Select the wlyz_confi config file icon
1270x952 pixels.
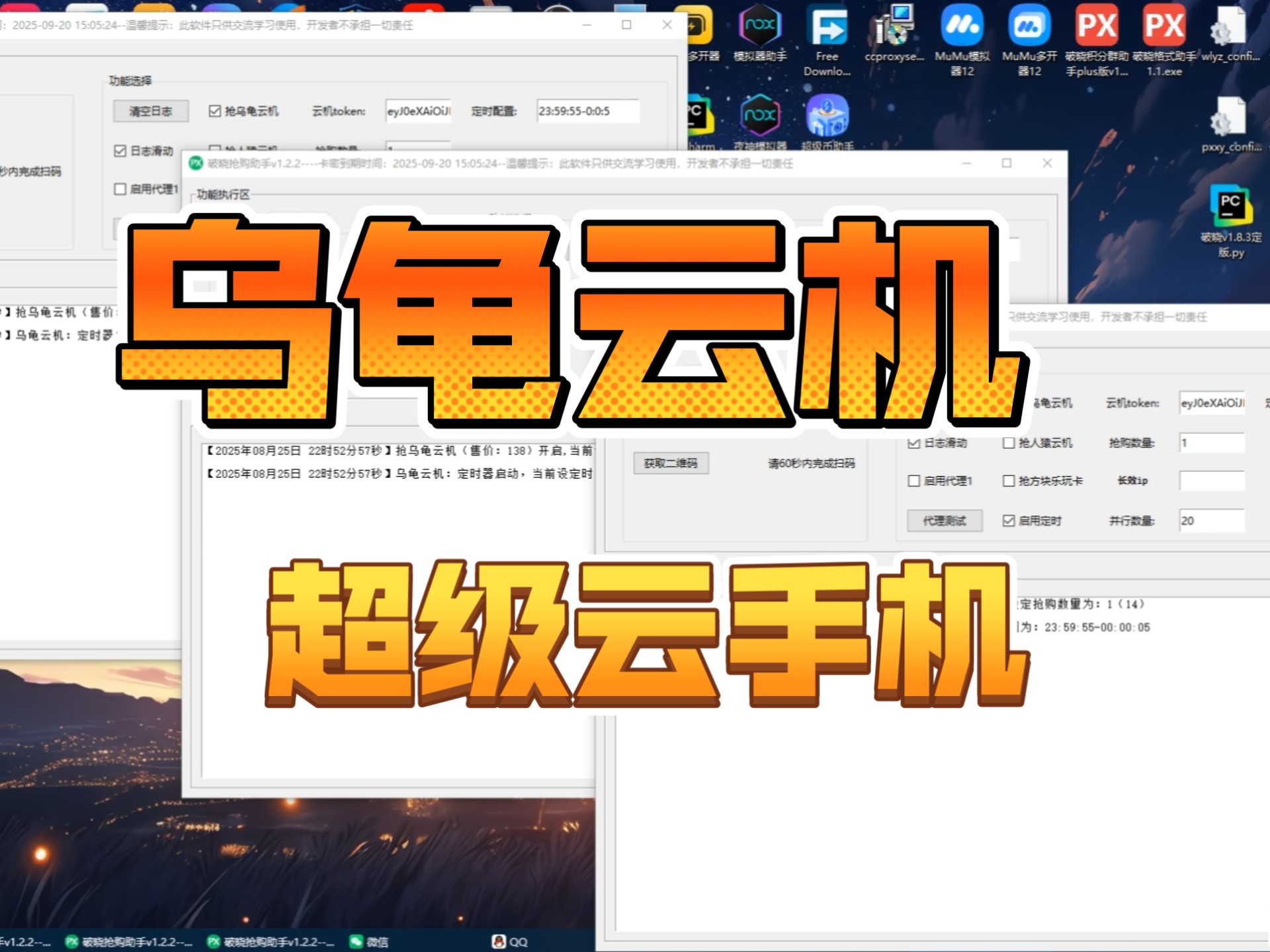coord(1230,34)
